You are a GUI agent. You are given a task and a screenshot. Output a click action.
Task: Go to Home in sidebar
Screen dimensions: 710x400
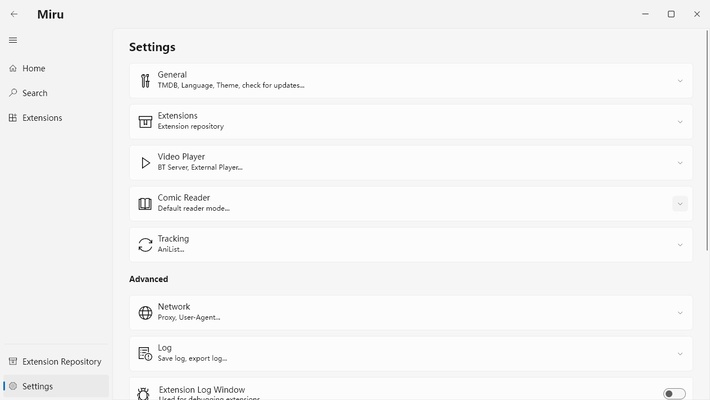tap(34, 69)
